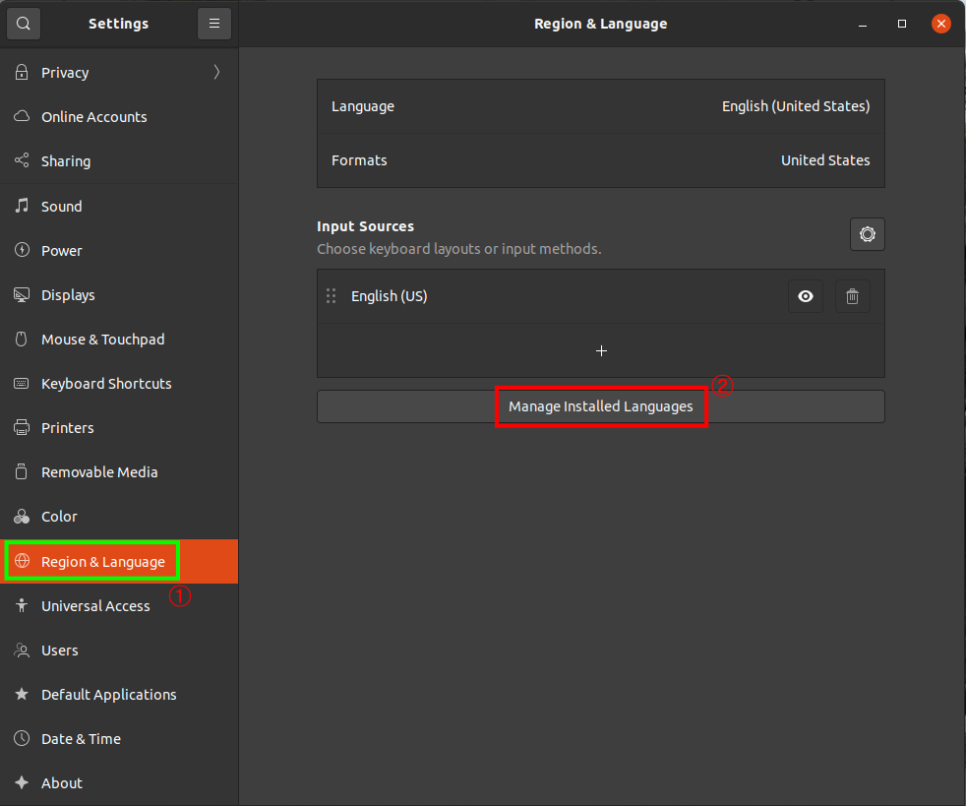Open Default Applications panel
The height and width of the screenshot is (806, 966).
(x=119, y=694)
